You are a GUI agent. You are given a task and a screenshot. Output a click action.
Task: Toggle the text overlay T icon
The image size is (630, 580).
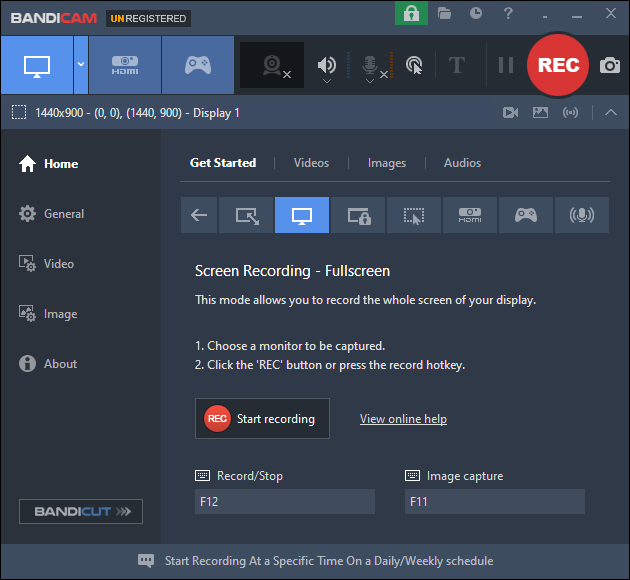457,65
